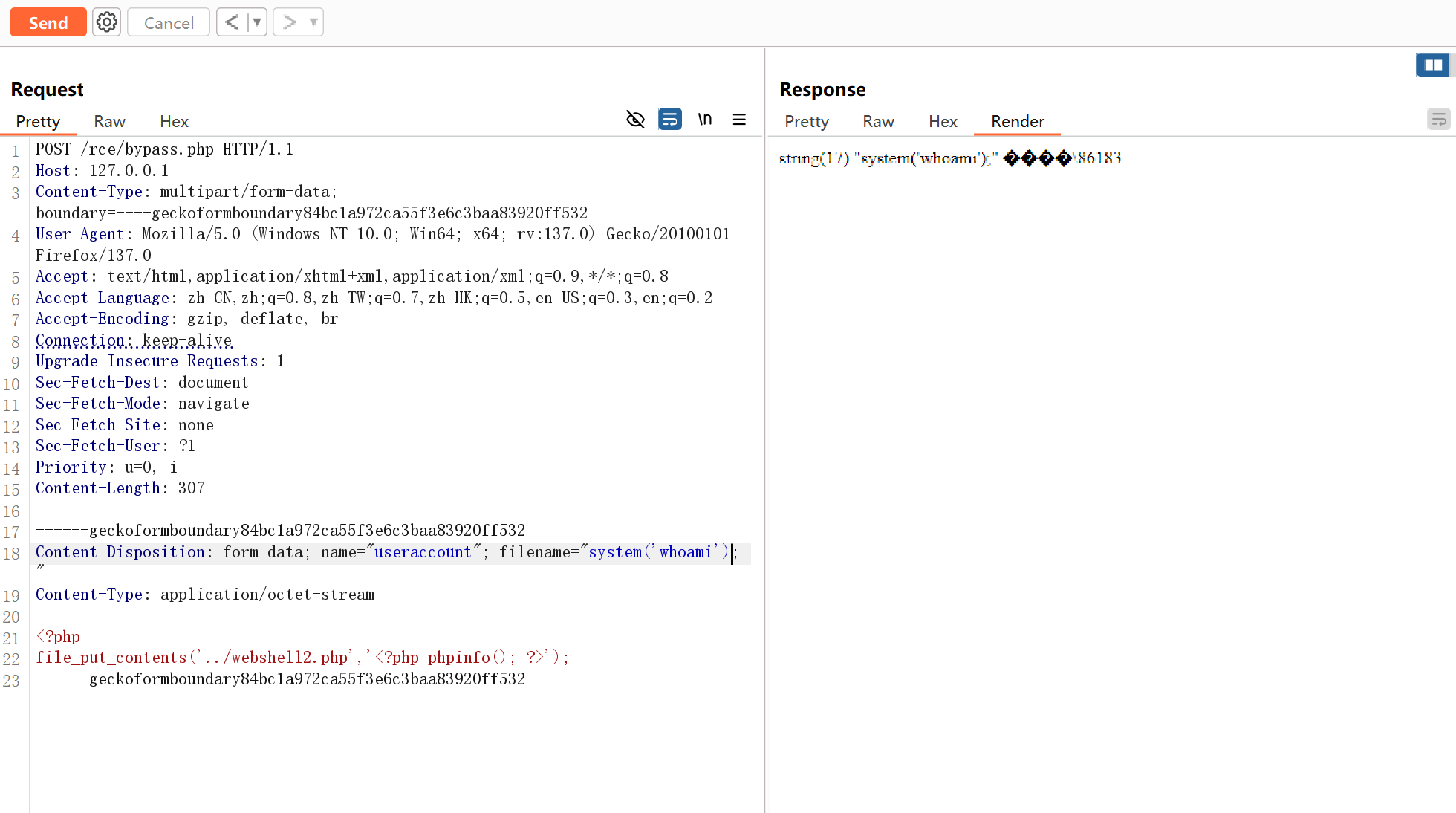Toggle show newline characters \n icon

tap(704, 119)
